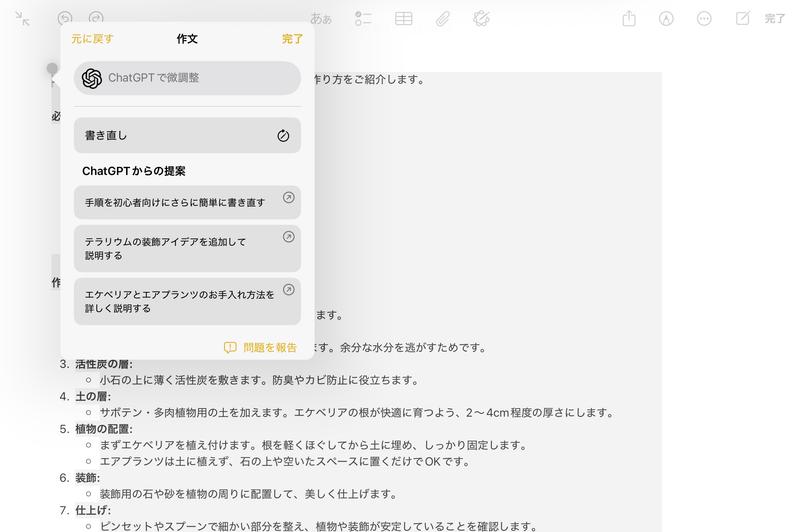Insert a table with the table icon
The image size is (800, 532).
pyautogui.click(x=404, y=19)
